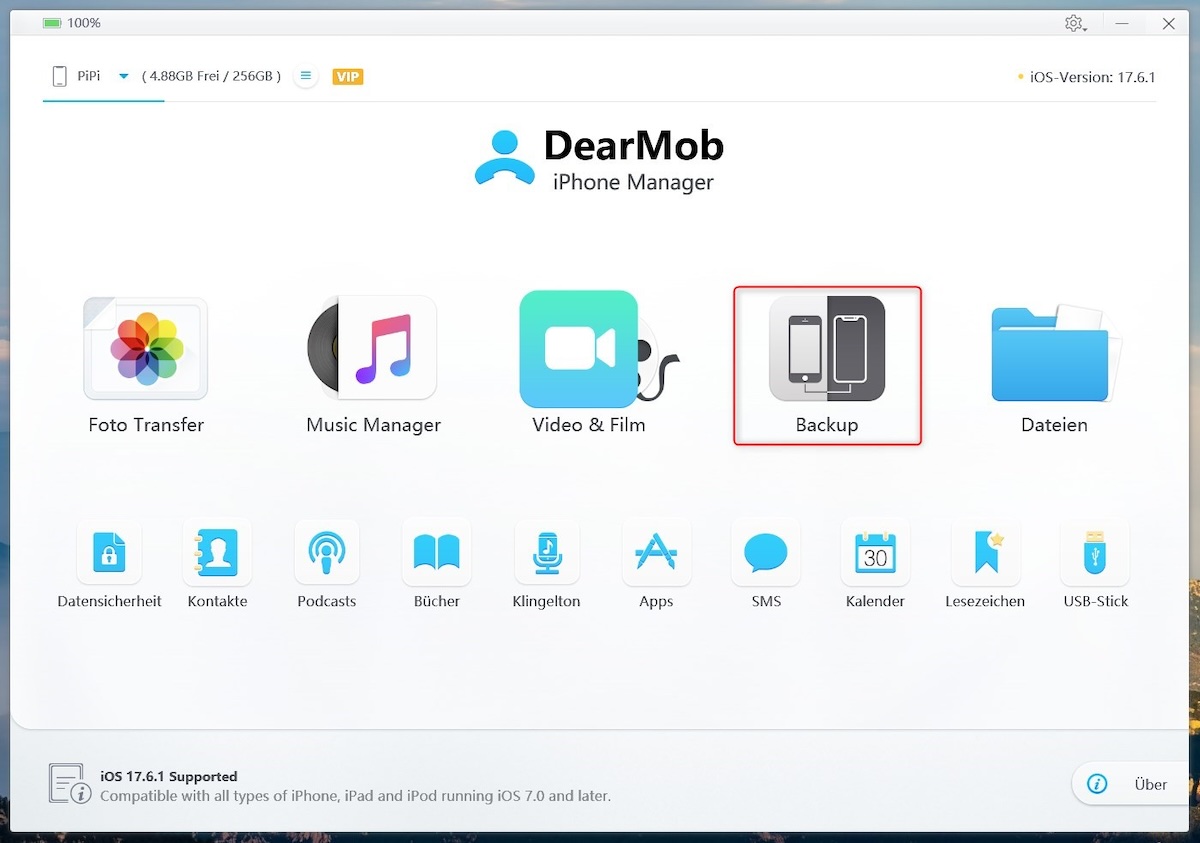
Task: Open Lesezeichen bookmarks
Action: tap(985, 552)
